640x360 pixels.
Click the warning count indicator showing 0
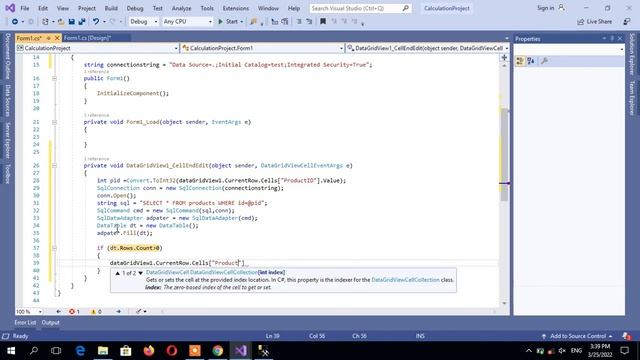96,311
